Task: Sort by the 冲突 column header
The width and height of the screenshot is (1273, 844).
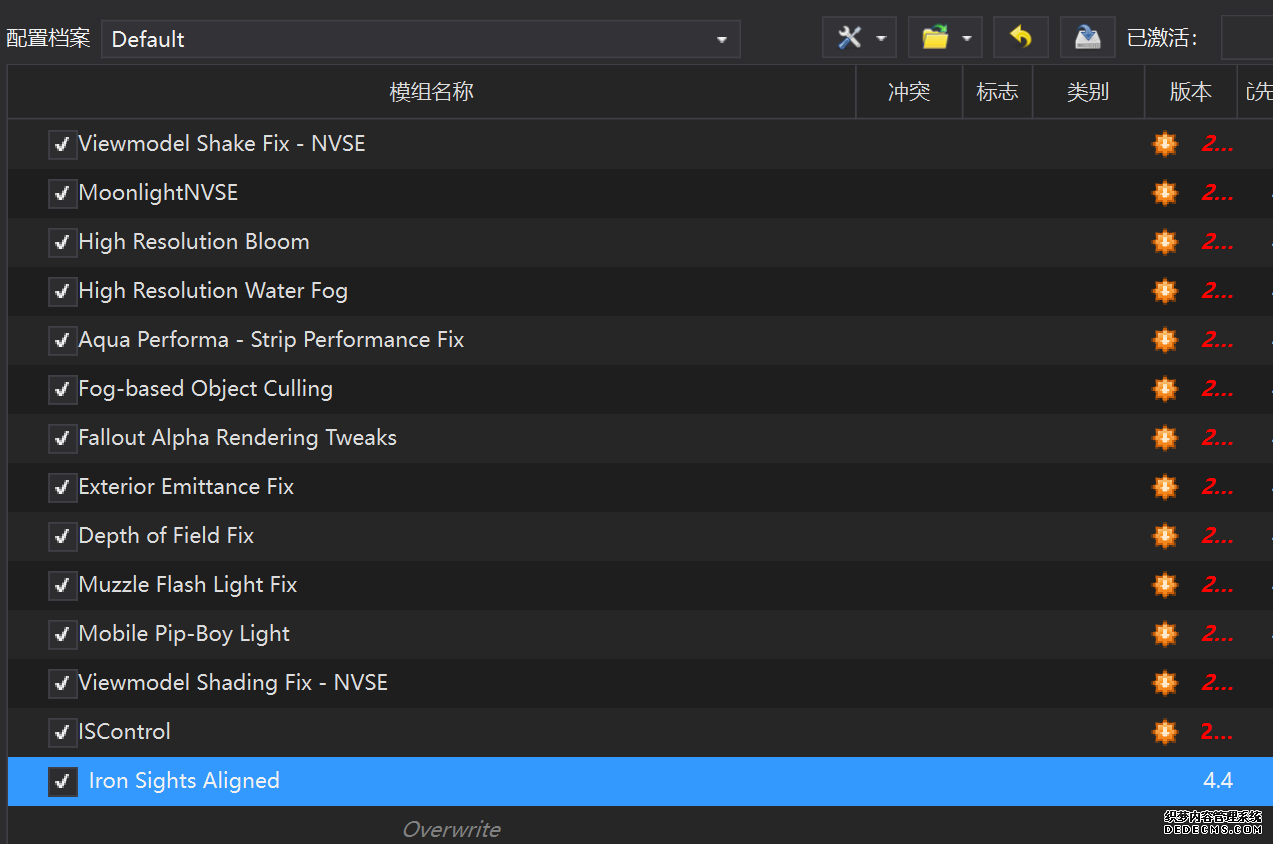Action: (x=908, y=92)
